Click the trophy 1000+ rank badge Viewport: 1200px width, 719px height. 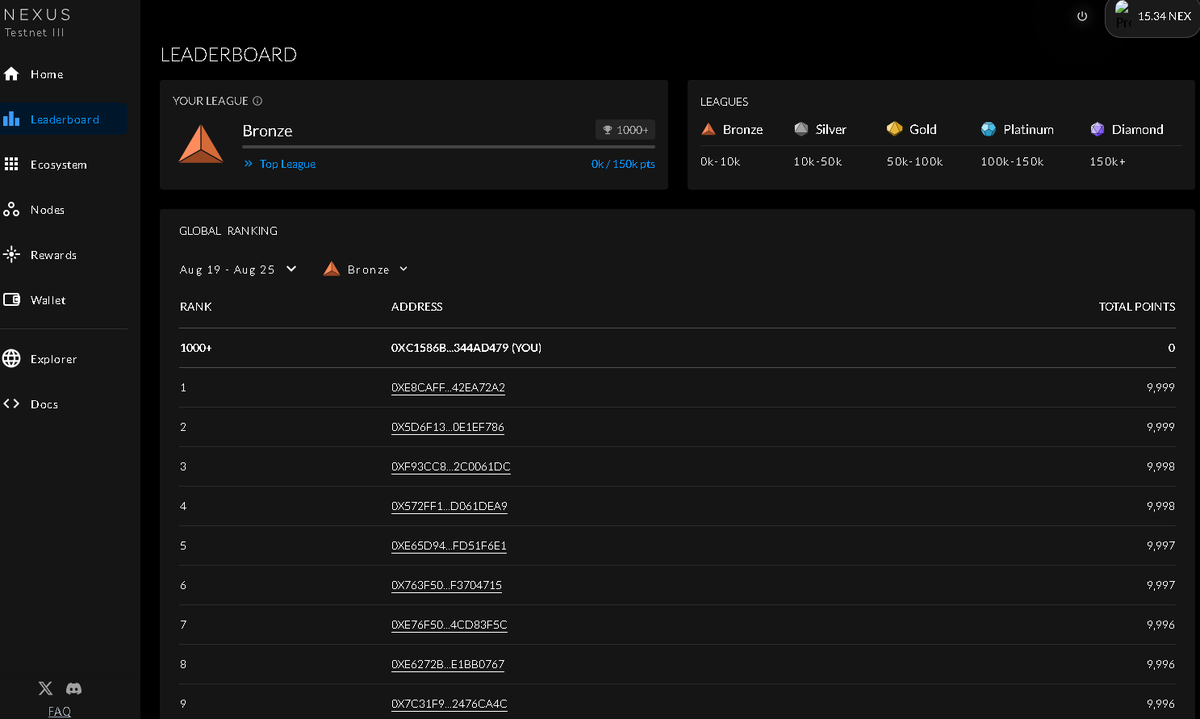tap(625, 130)
